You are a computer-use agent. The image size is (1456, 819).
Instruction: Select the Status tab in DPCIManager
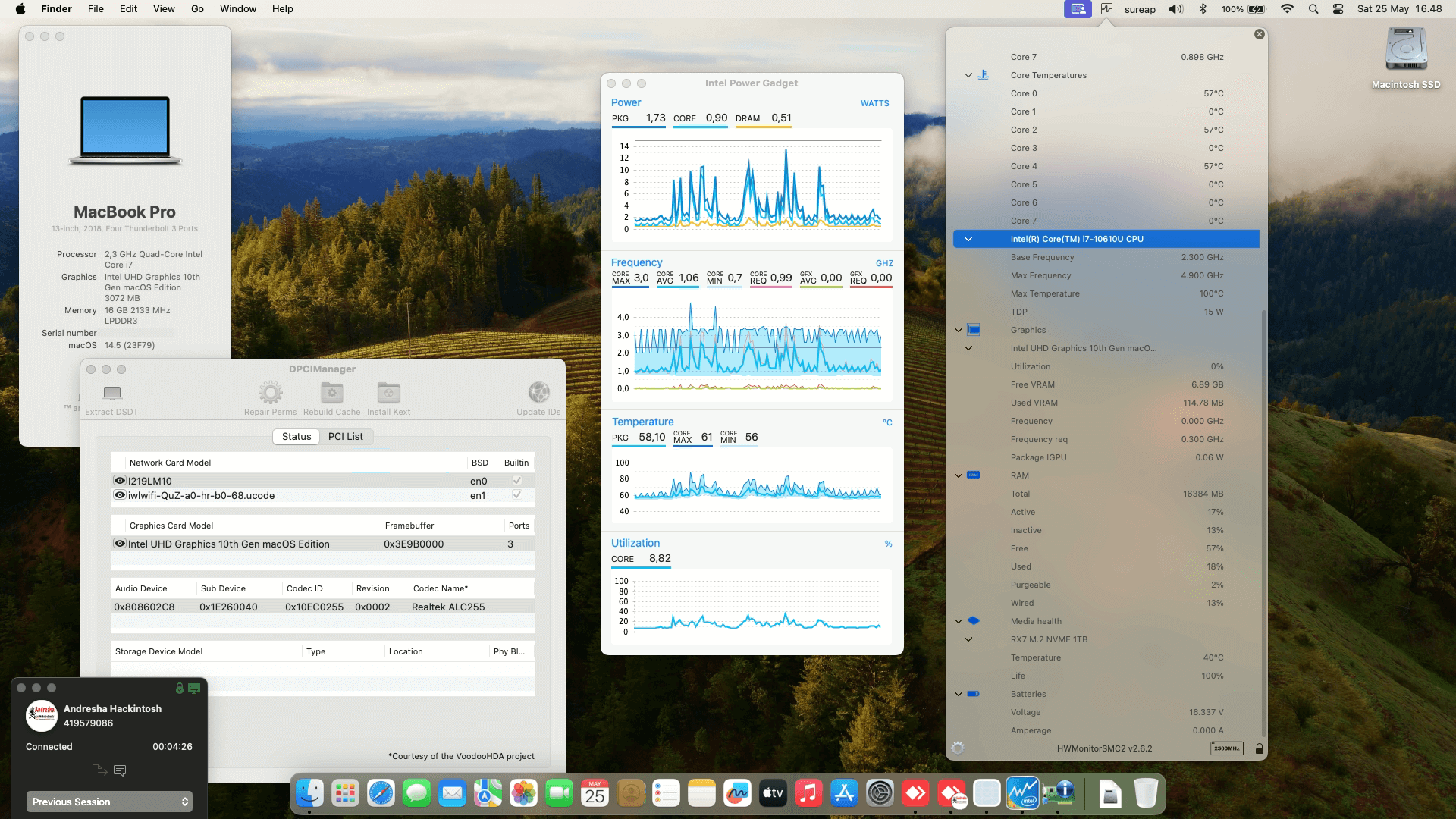coord(297,437)
